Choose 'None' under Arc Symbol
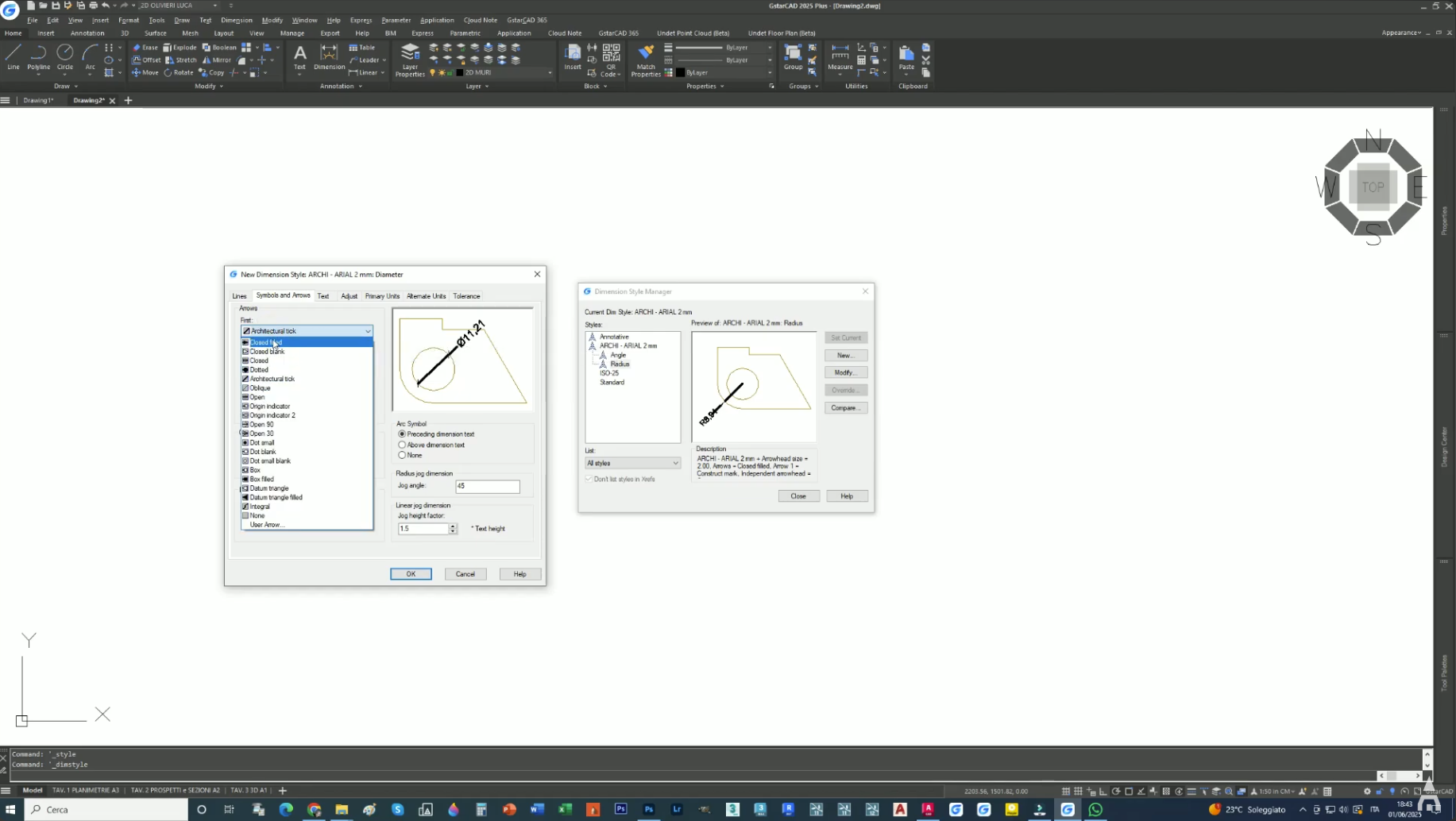 coord(402,455)
